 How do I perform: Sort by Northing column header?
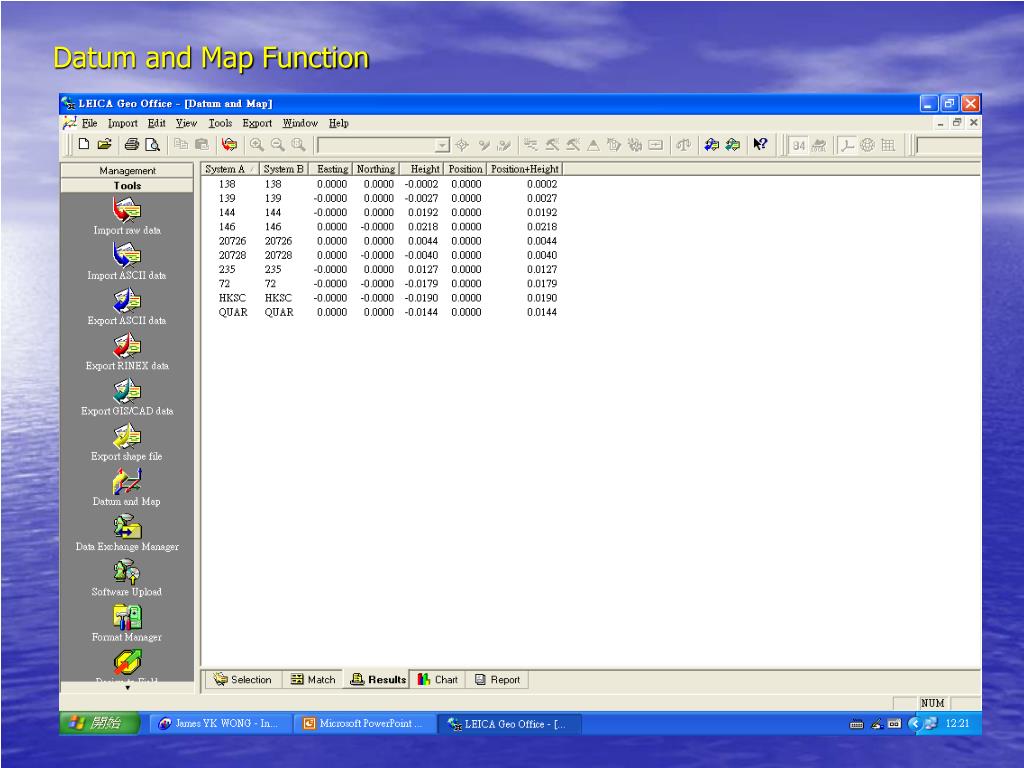pyautogui.click(x=376, y=169)
